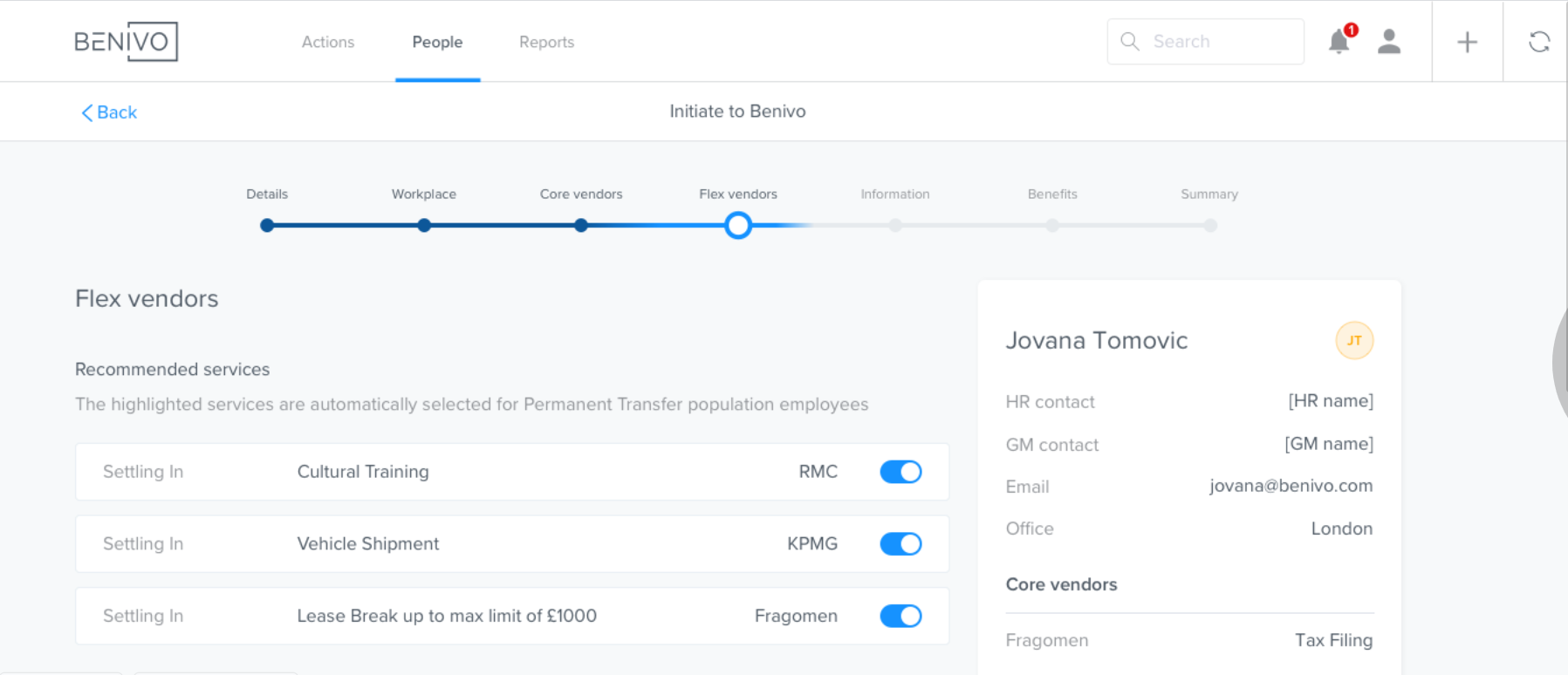Click the plus add icon
Viewport: 1568px width, 675px height.
click(x=1468, y=42)
